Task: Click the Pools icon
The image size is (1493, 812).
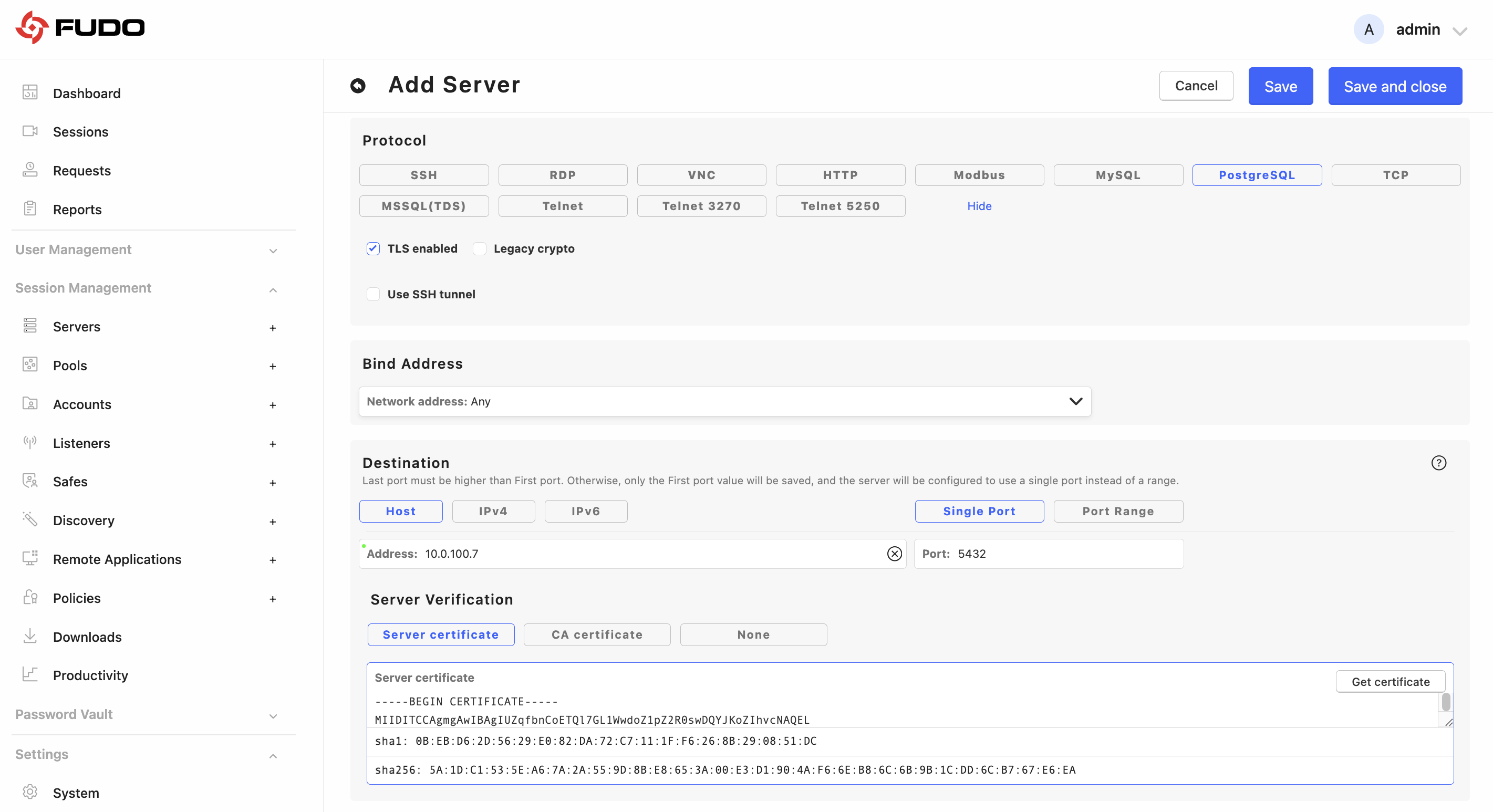Action: pyautogui.click(x=30, y=365)
